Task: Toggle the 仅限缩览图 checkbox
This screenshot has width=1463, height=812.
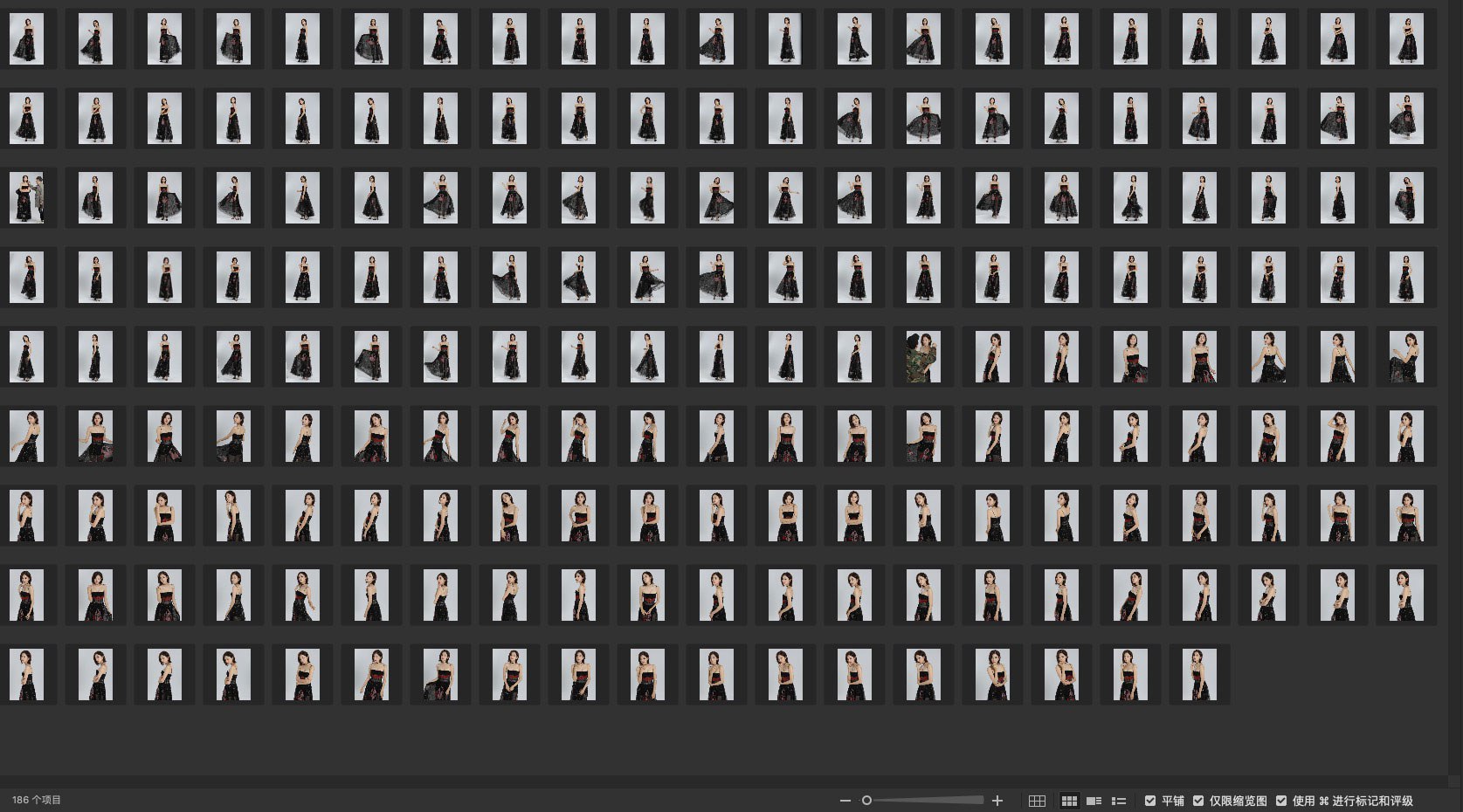Action: coord(1198,801)
